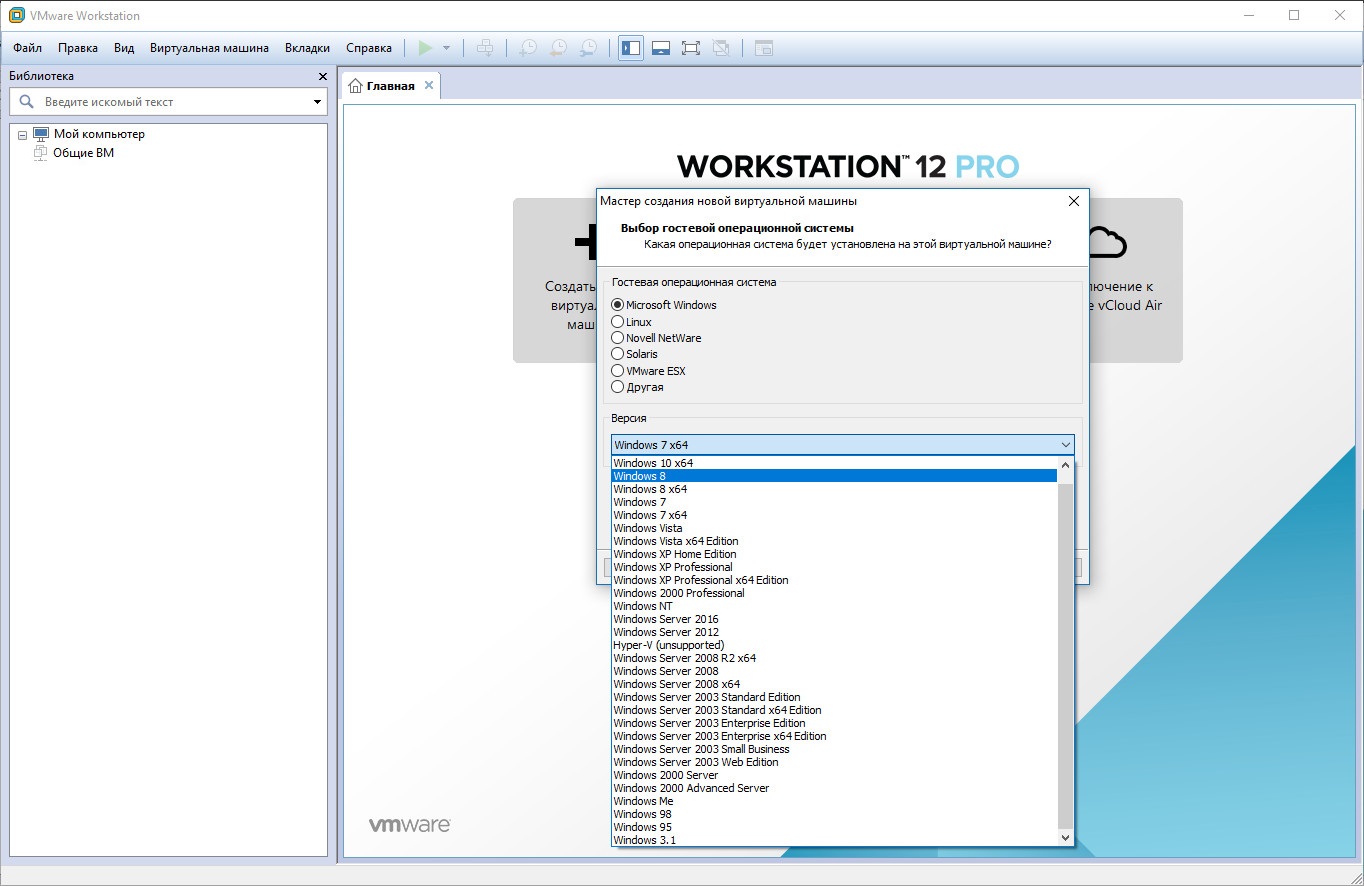
Task: Close the Библиотека panel with its X
Action: pos(322,76)
